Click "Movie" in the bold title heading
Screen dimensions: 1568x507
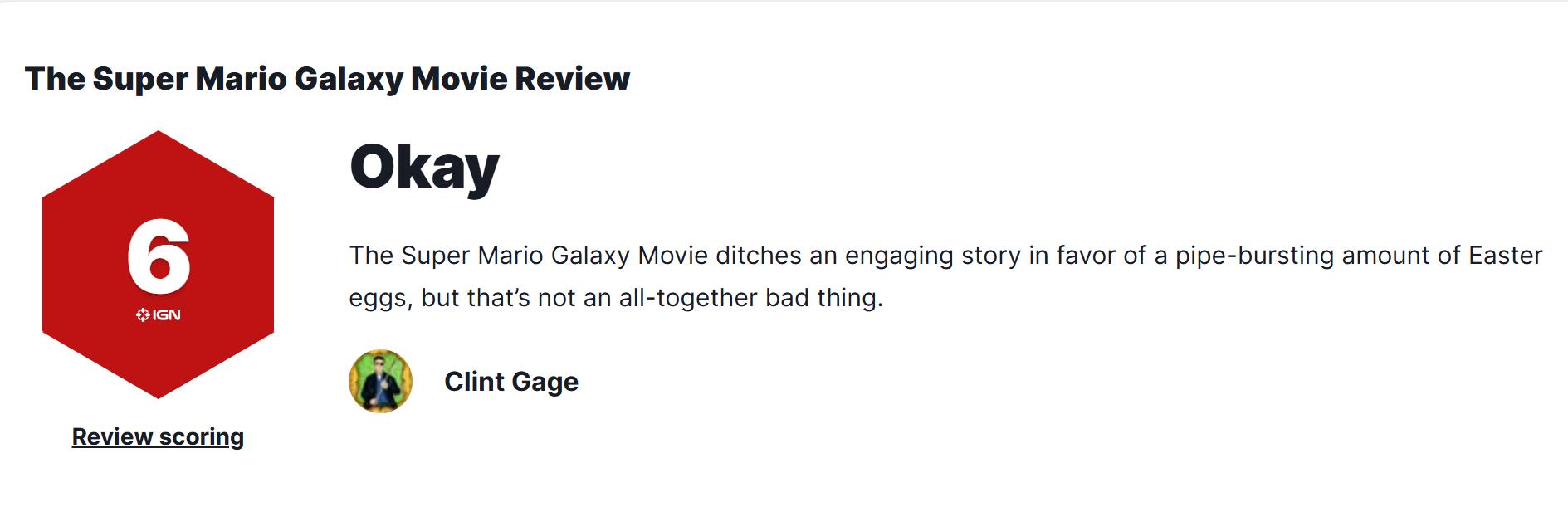(x=459, y=79)
